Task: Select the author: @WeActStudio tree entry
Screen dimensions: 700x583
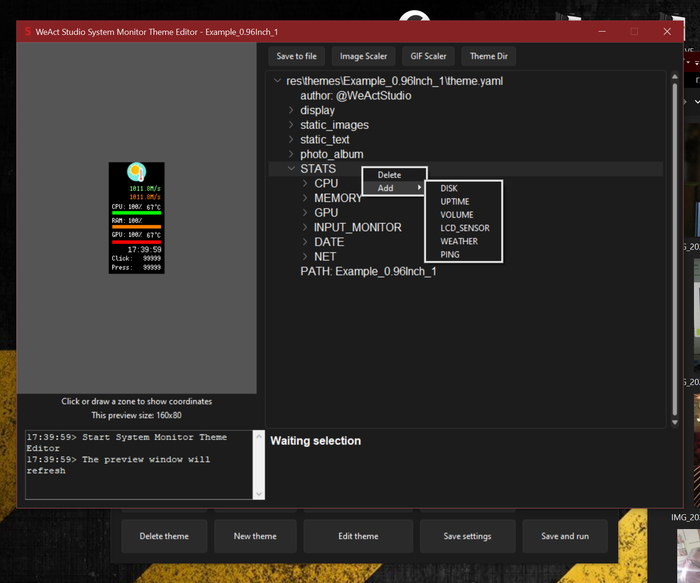Action: pos(355,96)
